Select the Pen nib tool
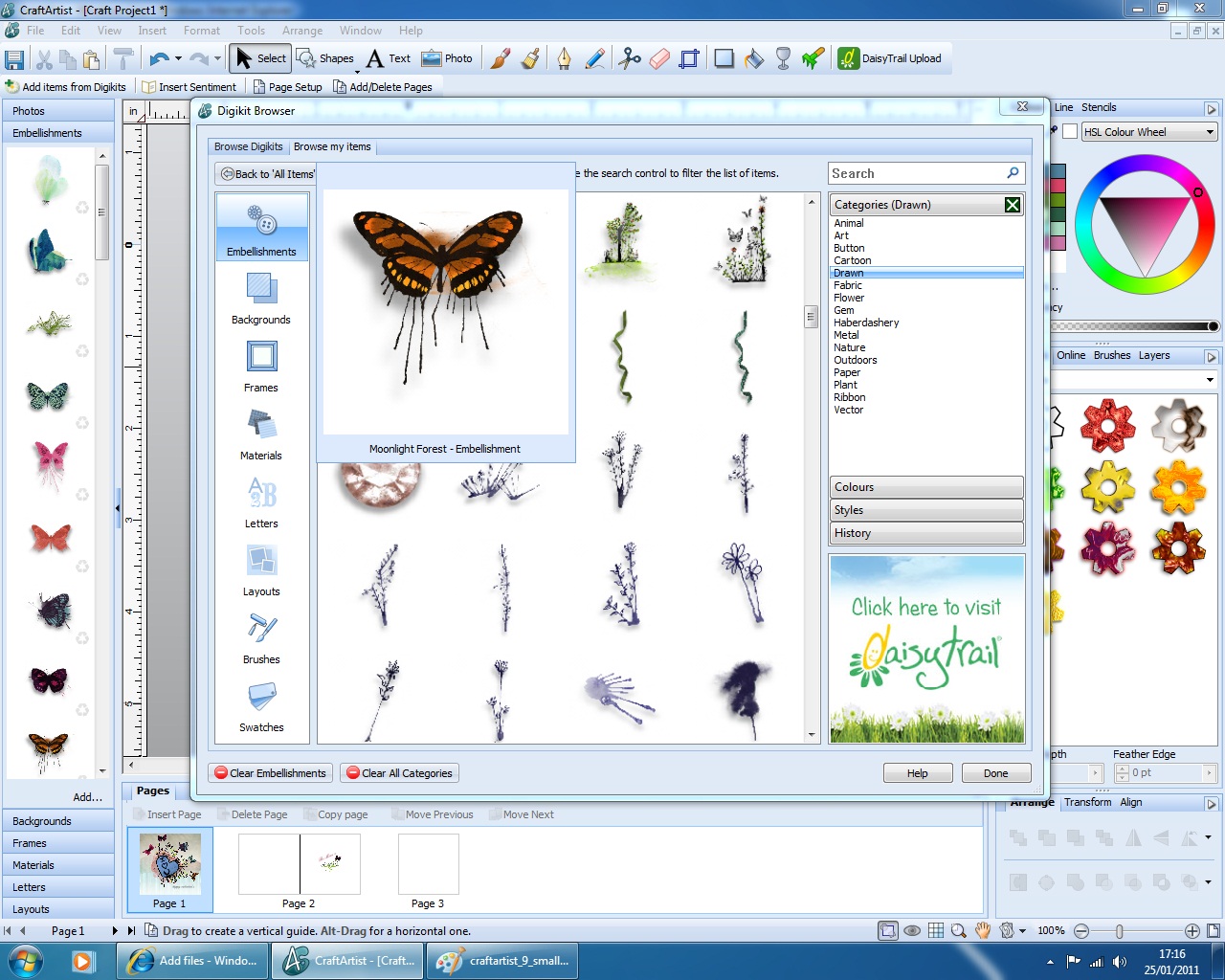Screen dimensions: 1225x980 pos(564,58)
